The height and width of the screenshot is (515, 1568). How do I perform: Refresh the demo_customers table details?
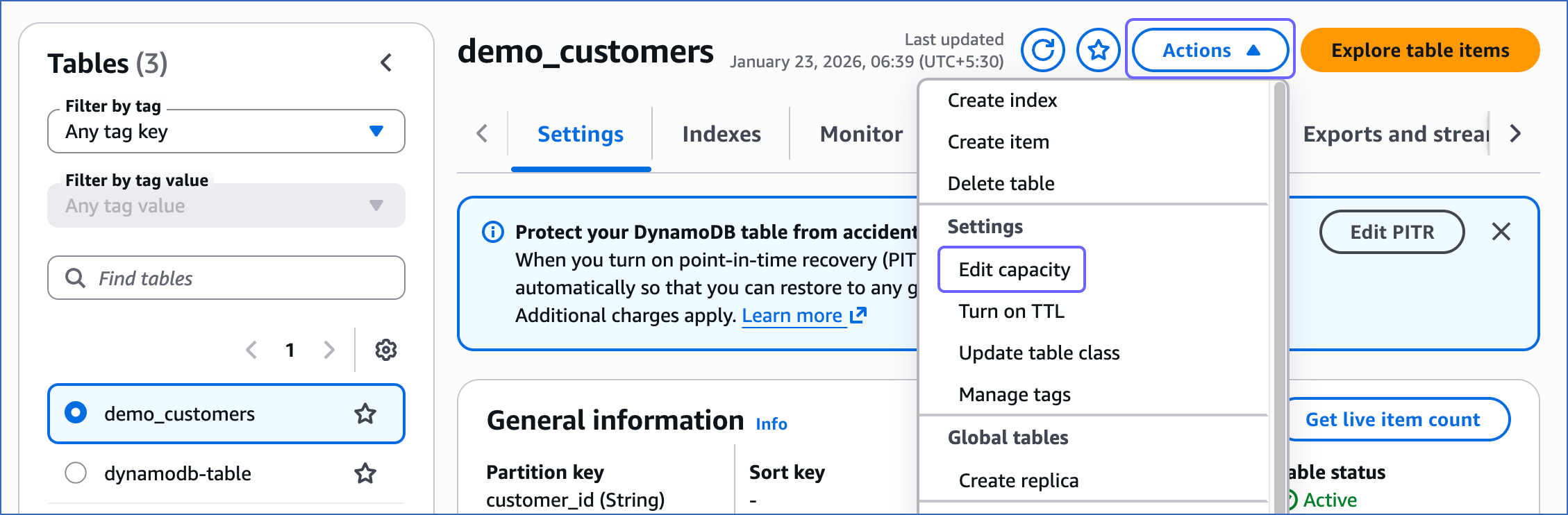(x=1042, y=50)
